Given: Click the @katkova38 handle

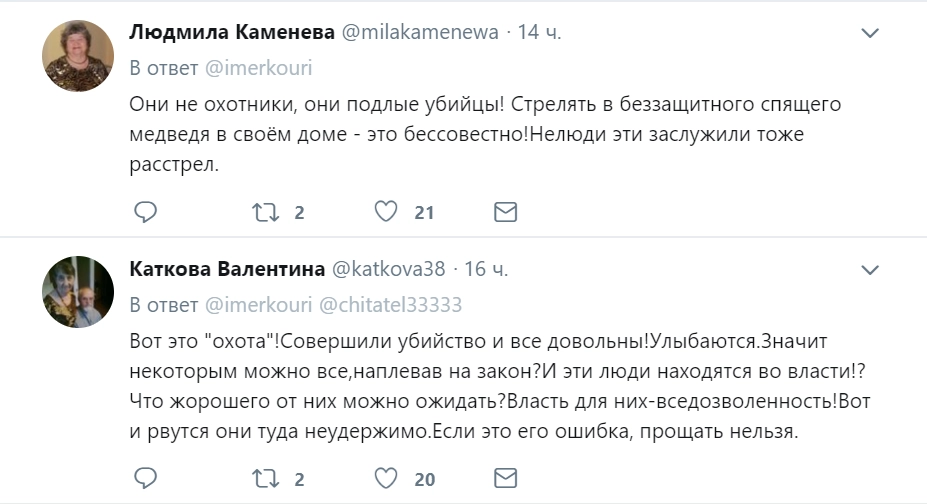Looking at the screenshot, I should [388, 270].
